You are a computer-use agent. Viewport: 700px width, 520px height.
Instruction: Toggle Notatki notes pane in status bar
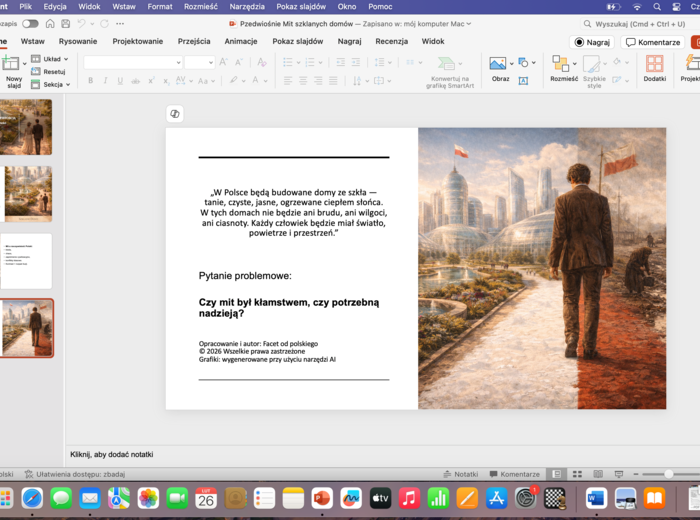[460, 474]
